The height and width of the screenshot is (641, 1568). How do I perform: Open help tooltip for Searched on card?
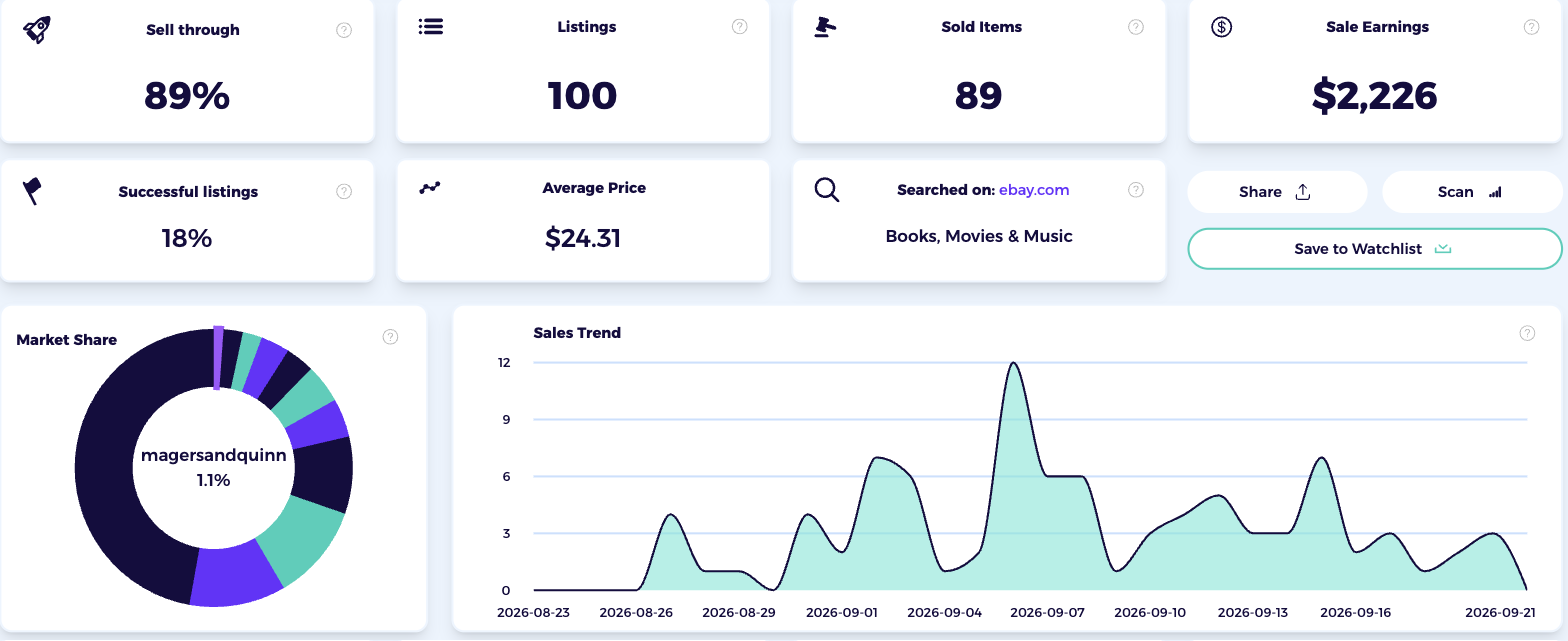(x=1136, y=189)
